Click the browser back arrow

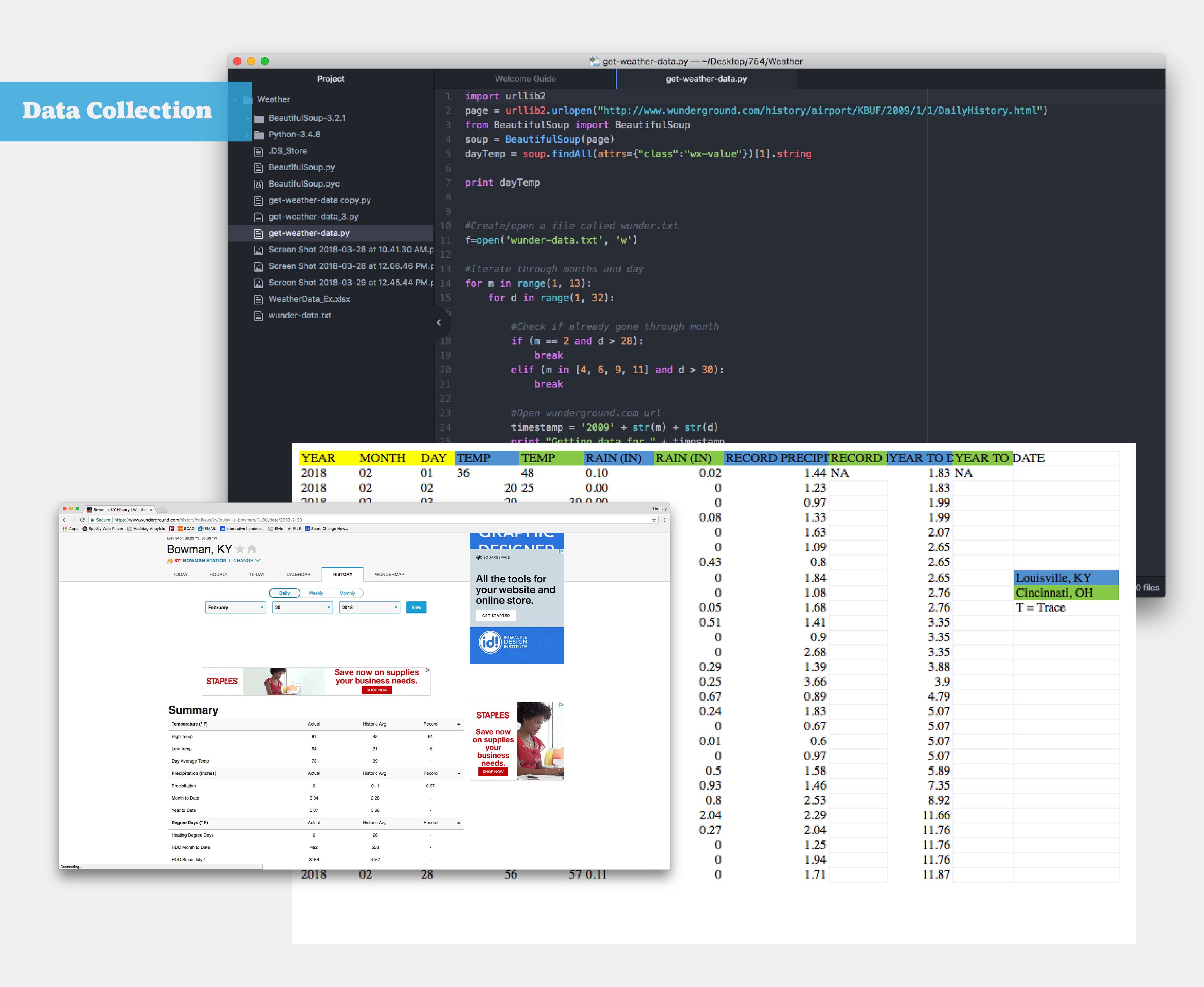pos(64,520)
